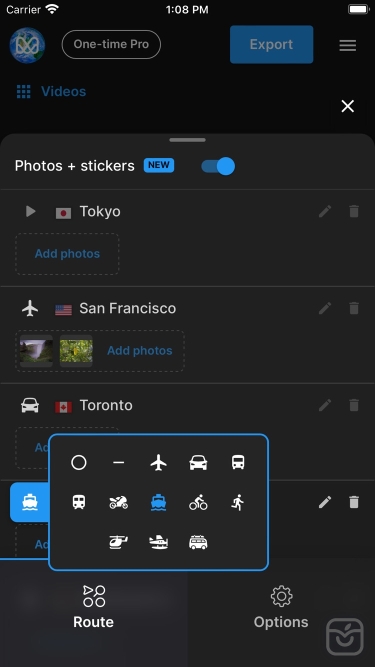
Task: Select the helicopter transport icon
Action: click(119, 542)
